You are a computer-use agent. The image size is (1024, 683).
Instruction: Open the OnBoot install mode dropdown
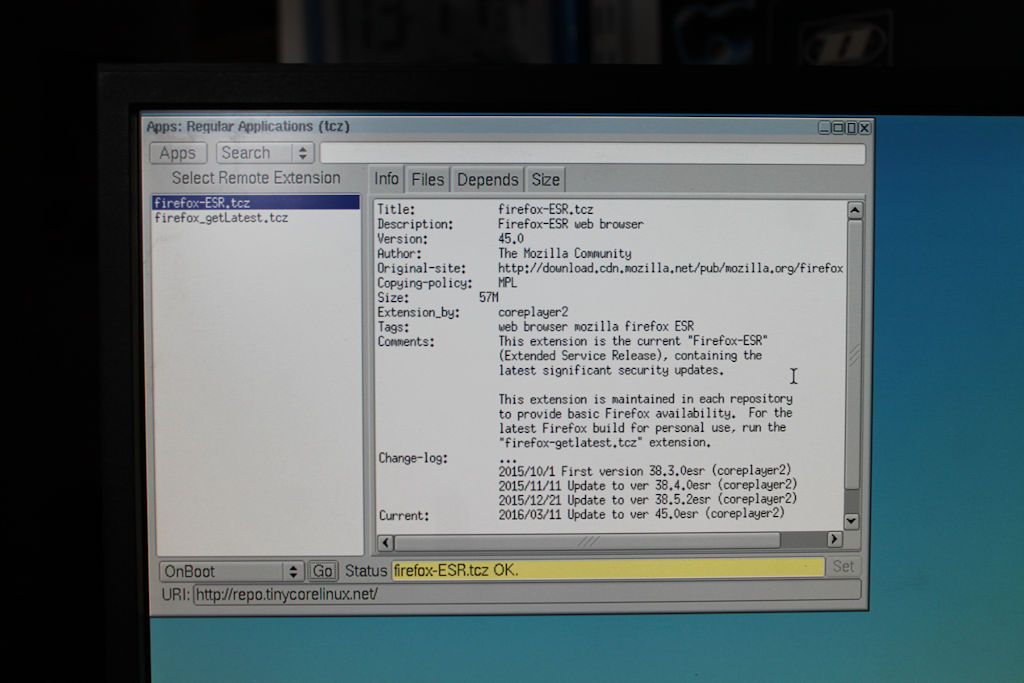[x=231, y=571]
